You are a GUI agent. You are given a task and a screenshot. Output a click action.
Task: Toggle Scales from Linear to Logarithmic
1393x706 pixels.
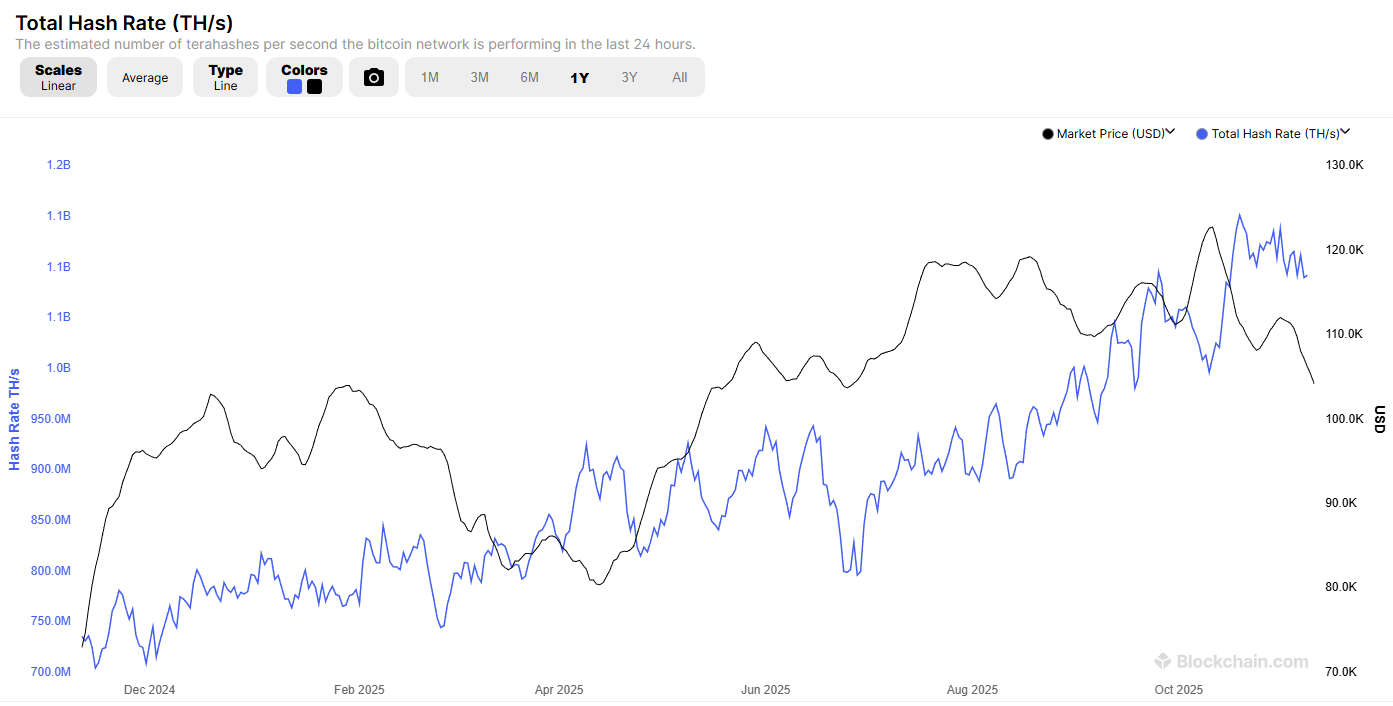coord(58,77)
